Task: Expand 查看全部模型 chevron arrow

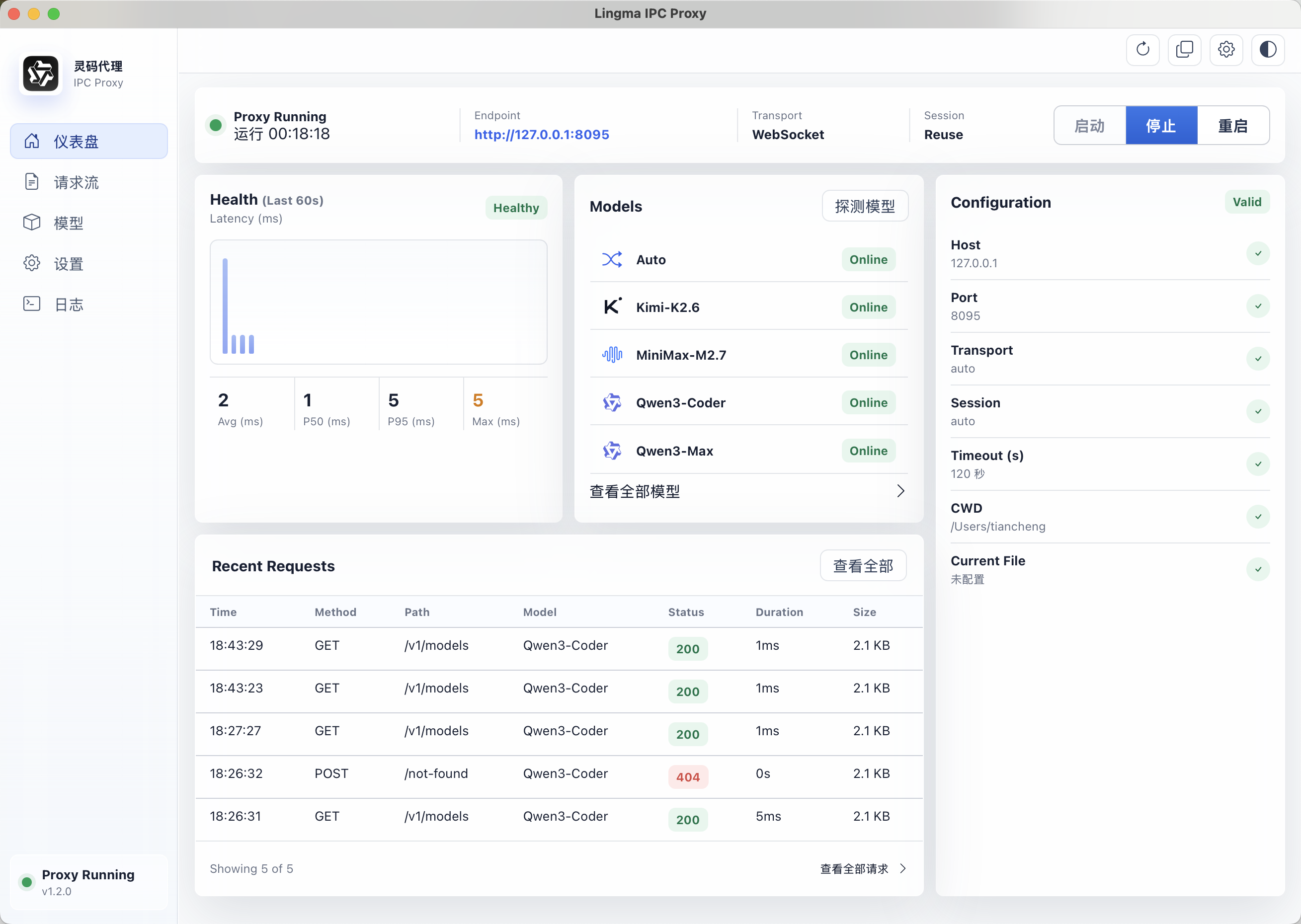Action: pyautogui.click(x=900, y=491)
